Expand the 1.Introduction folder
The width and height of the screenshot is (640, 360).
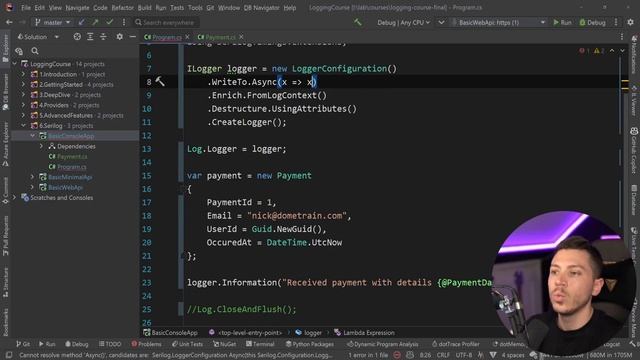[x=23, y=74]
